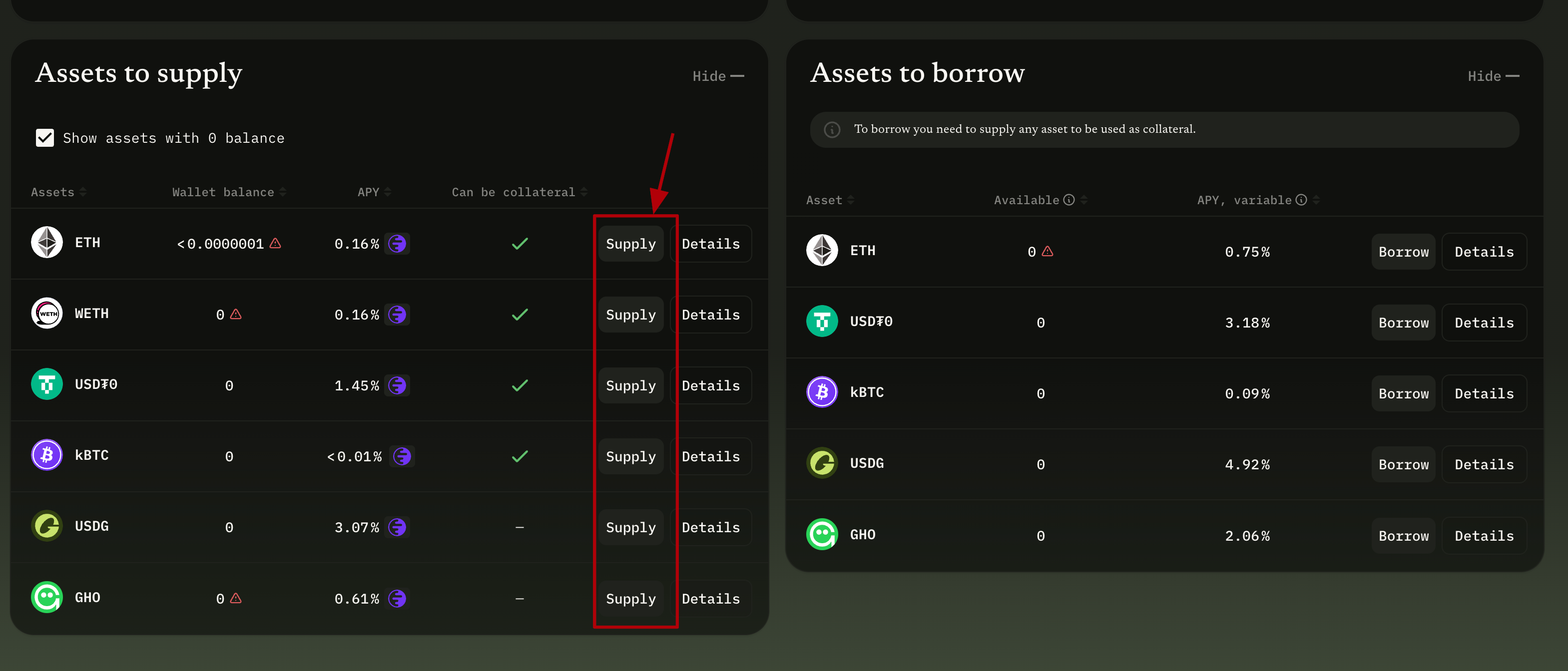Click the warning triangle next to GHO balance
This screenshot has height=671, width=1568.
click(x=236, y=598)
